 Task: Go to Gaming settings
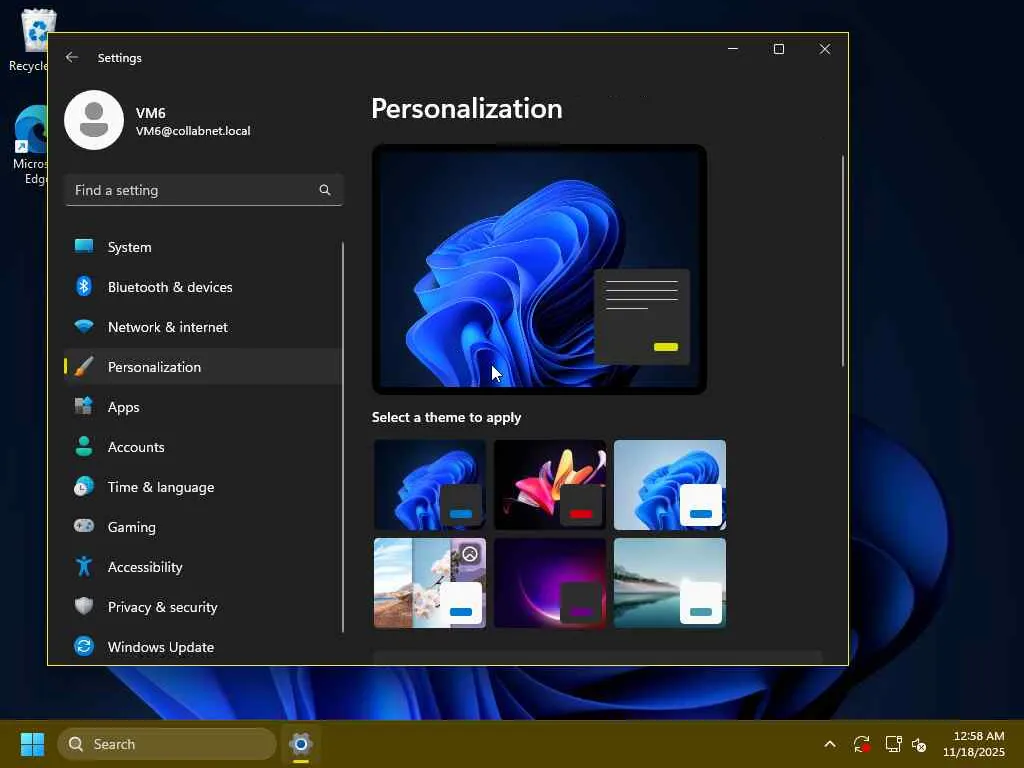pos(202,526)
